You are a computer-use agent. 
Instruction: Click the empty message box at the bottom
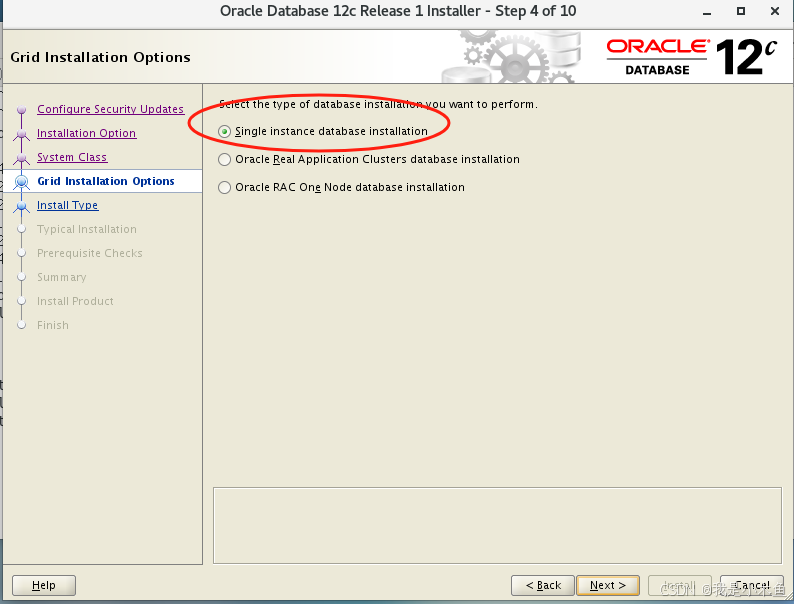coord(497,526)
